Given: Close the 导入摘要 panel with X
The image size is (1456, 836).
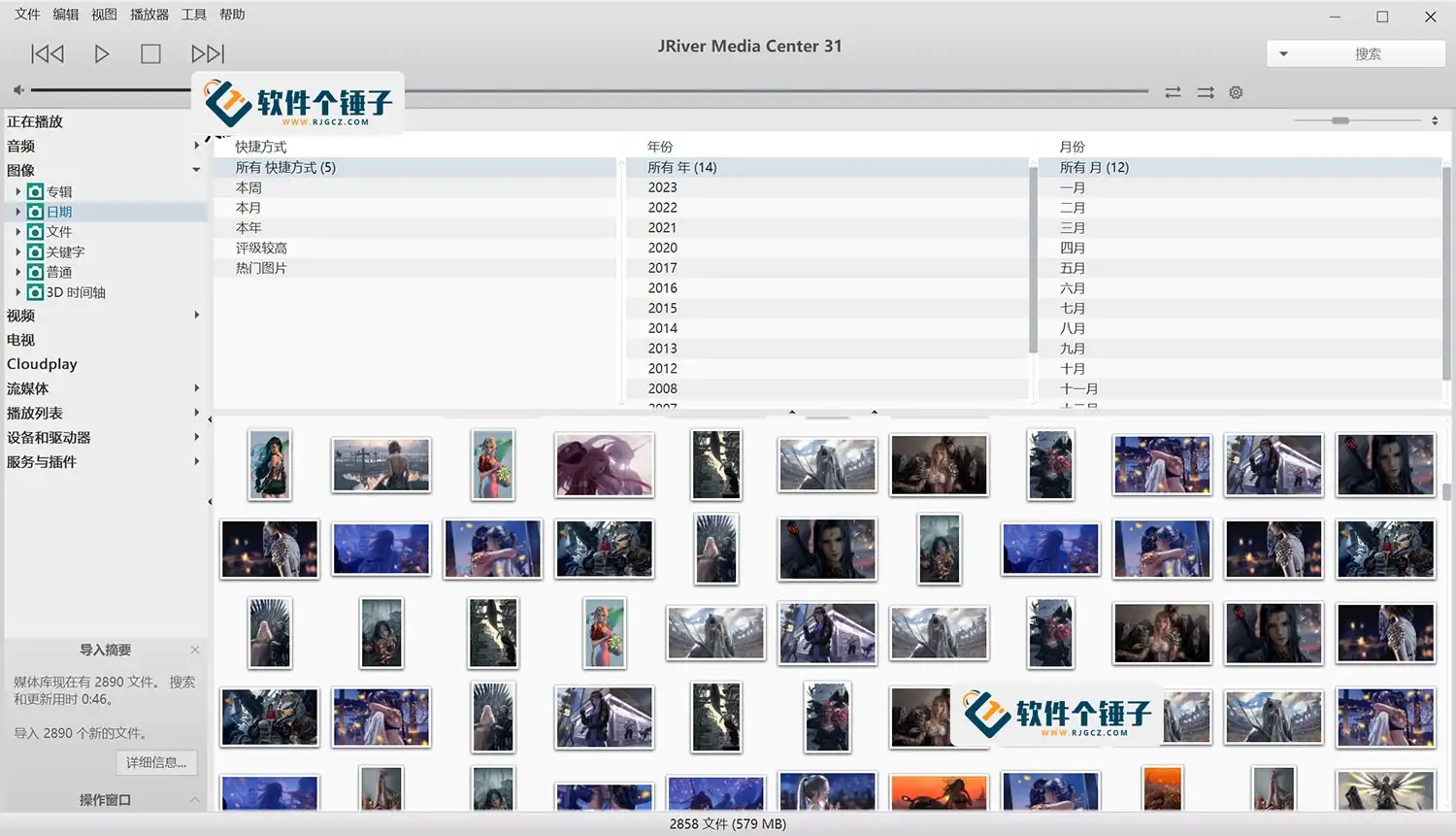Looking at the screenshot, I should (x=195, y=650).
